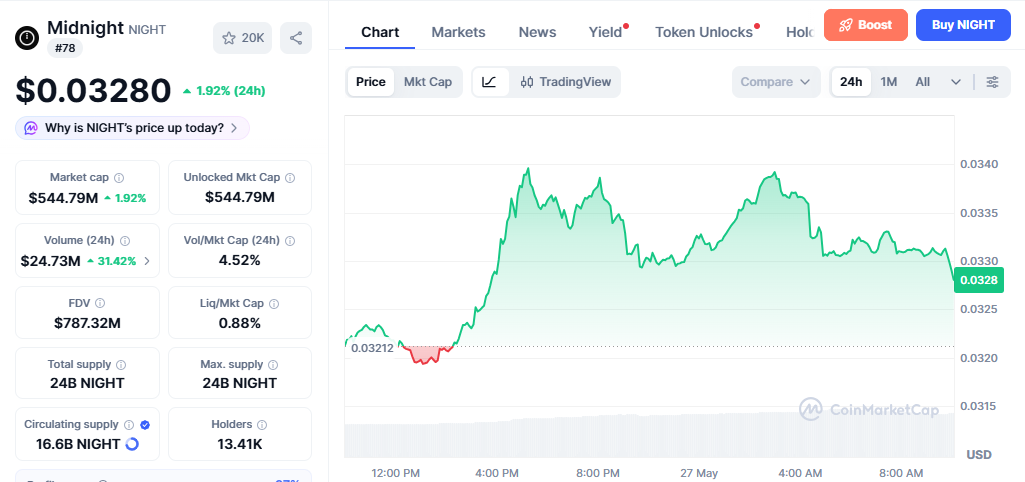Screen dimensions: 1025x482
Task: Click the #78 rank badge
Action: pyautogui.click(x=65, y=48)
